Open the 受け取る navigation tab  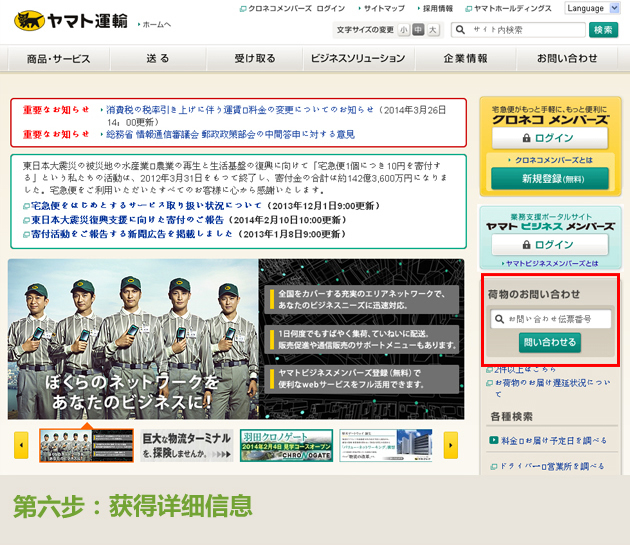coord(255,59)
